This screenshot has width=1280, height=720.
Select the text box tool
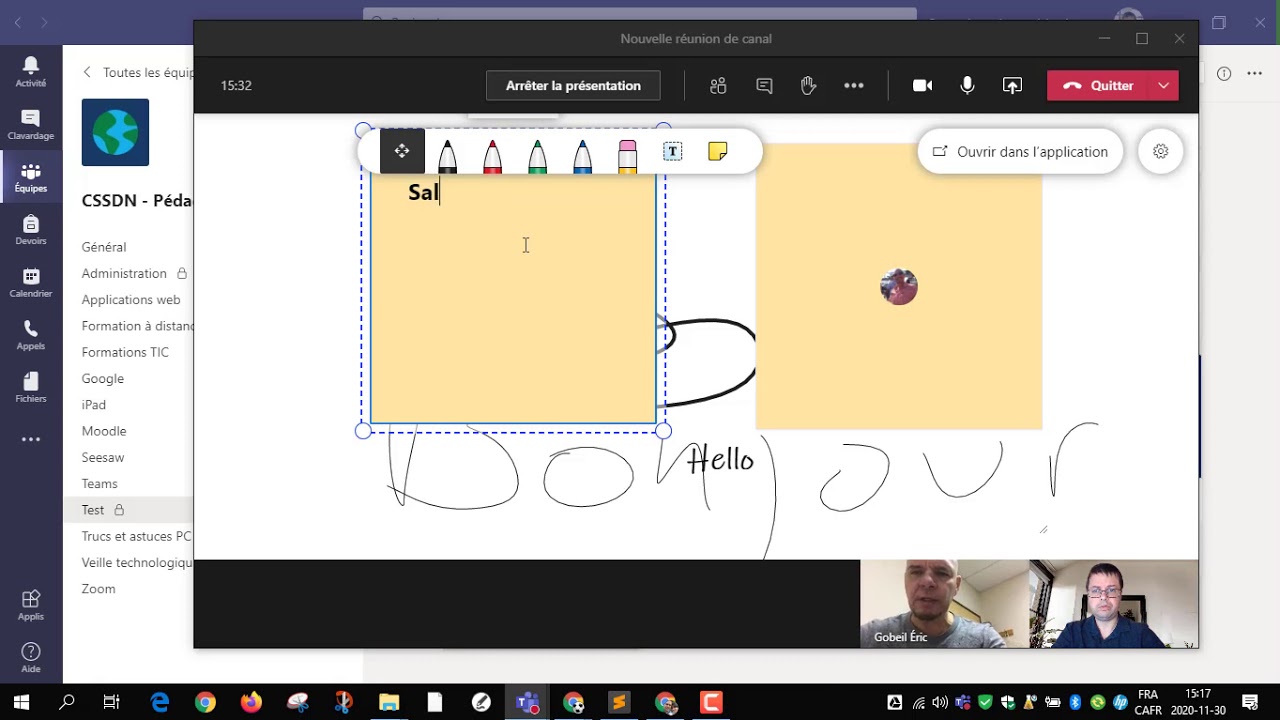tap(672, 151)
